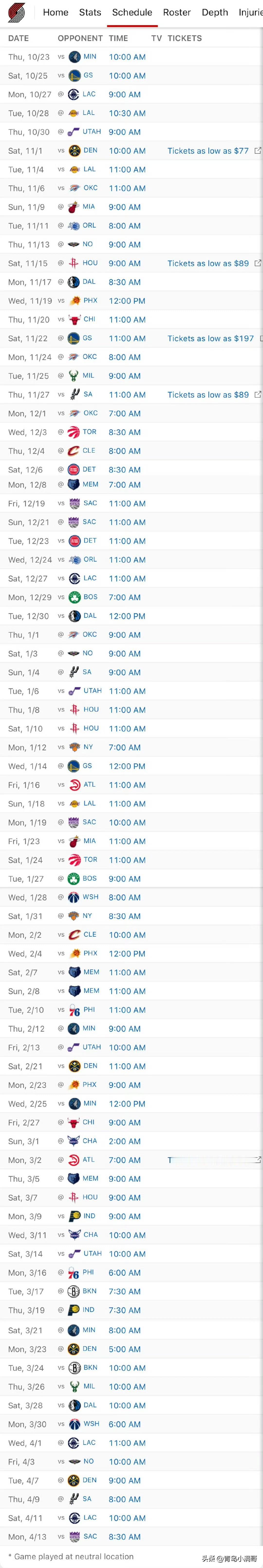Screen dimensions: 263x1568
Task: Switch to the Stats tab
Action: click(90, 12)
